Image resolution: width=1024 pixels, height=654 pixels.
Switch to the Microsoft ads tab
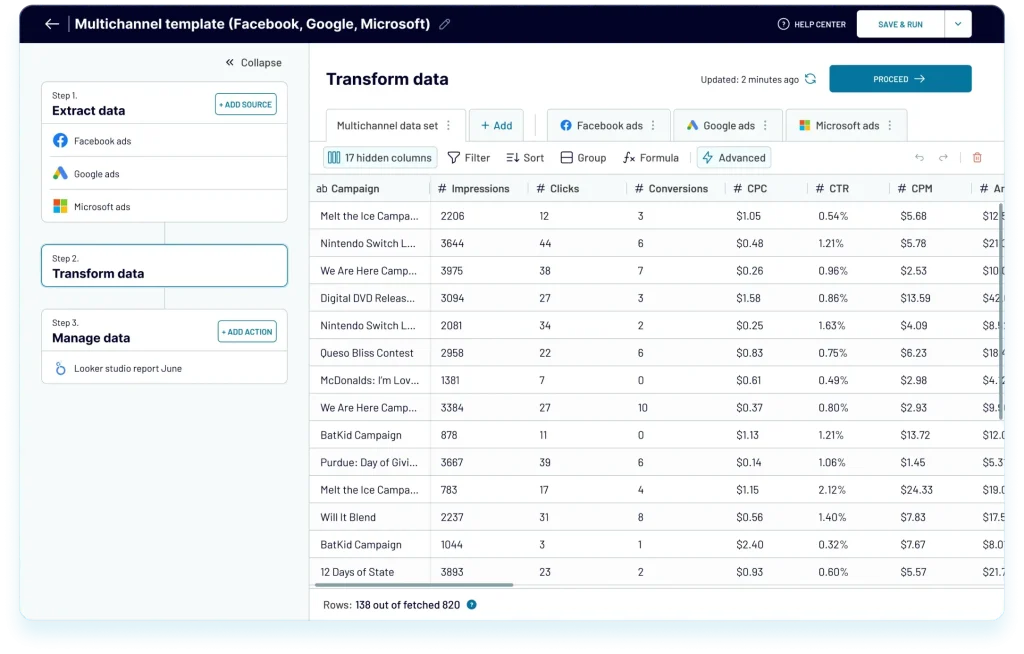point(848,125)
